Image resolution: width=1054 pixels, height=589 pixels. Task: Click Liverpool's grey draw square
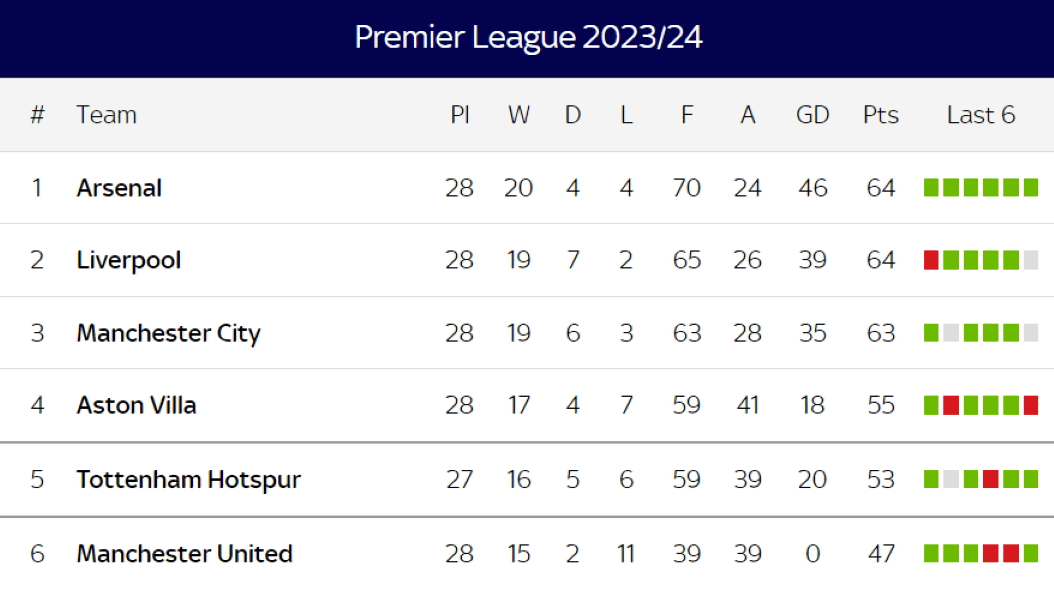coord(1031,260)
